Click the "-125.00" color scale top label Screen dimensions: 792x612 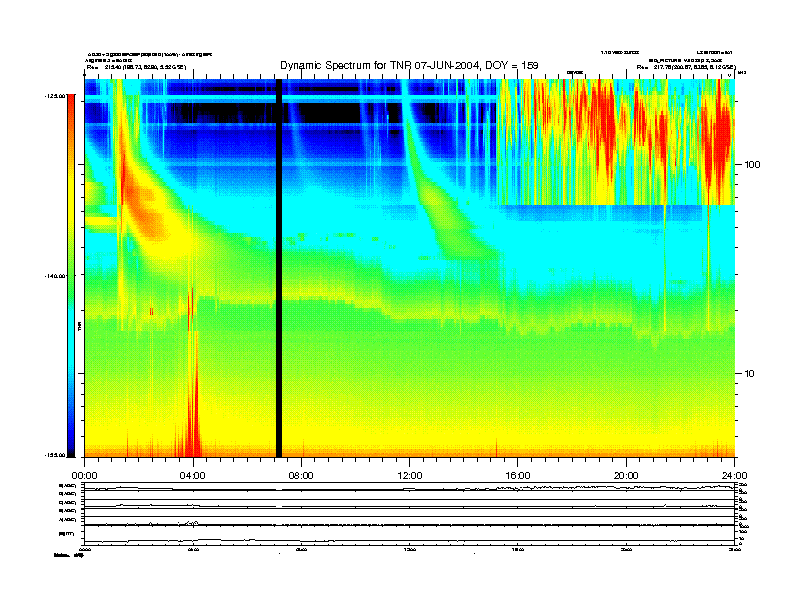pyautogui.click(x=55, y=95)
